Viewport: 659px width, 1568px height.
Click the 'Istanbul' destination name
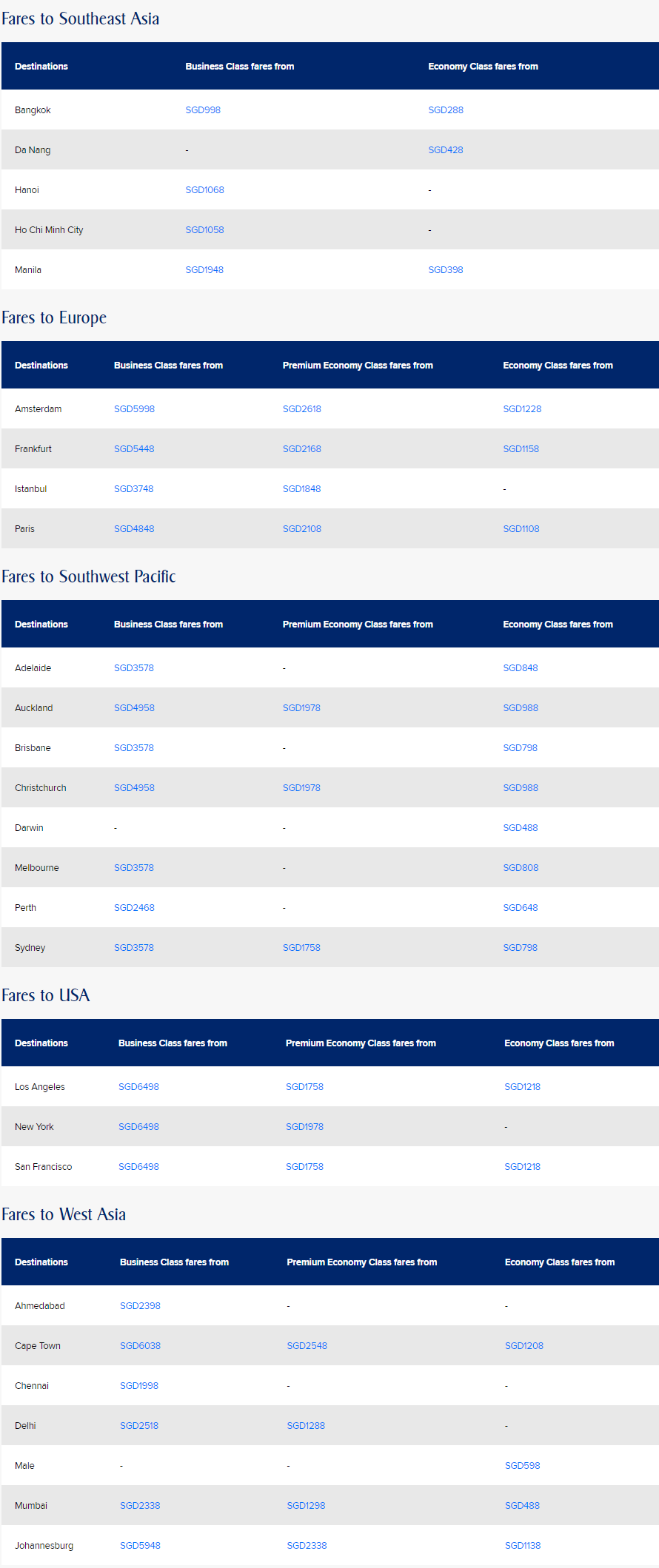[30, 489]
